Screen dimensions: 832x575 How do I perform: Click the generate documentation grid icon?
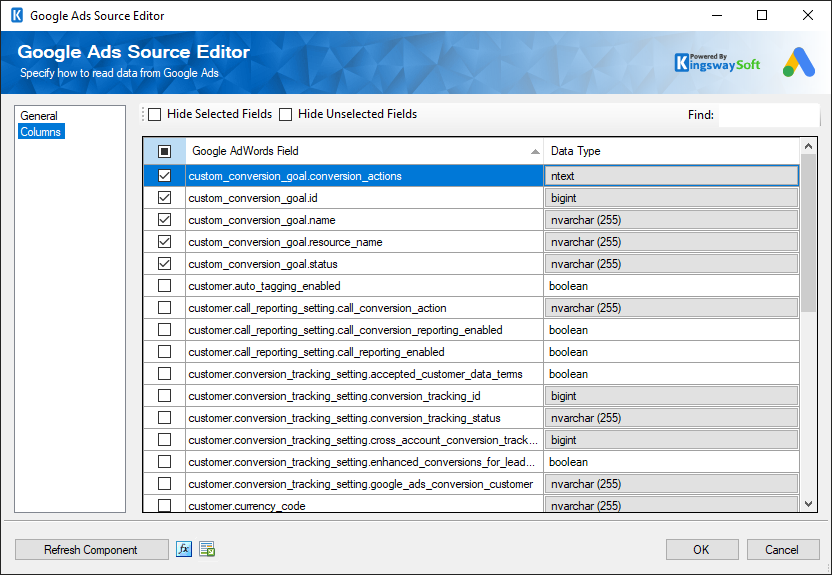click(x=207, y=549)
